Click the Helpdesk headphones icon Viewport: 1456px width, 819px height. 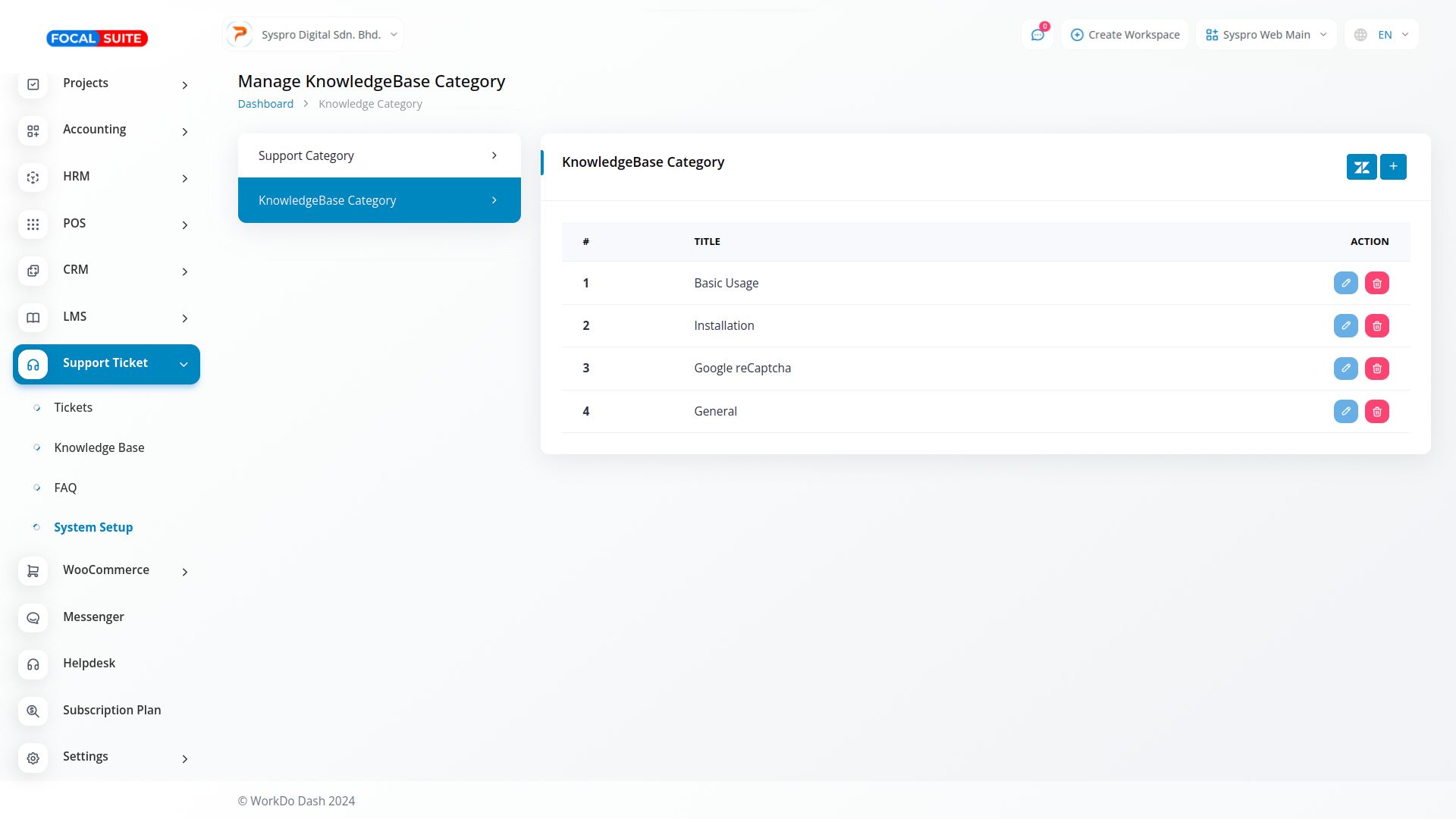click(33, 664)
